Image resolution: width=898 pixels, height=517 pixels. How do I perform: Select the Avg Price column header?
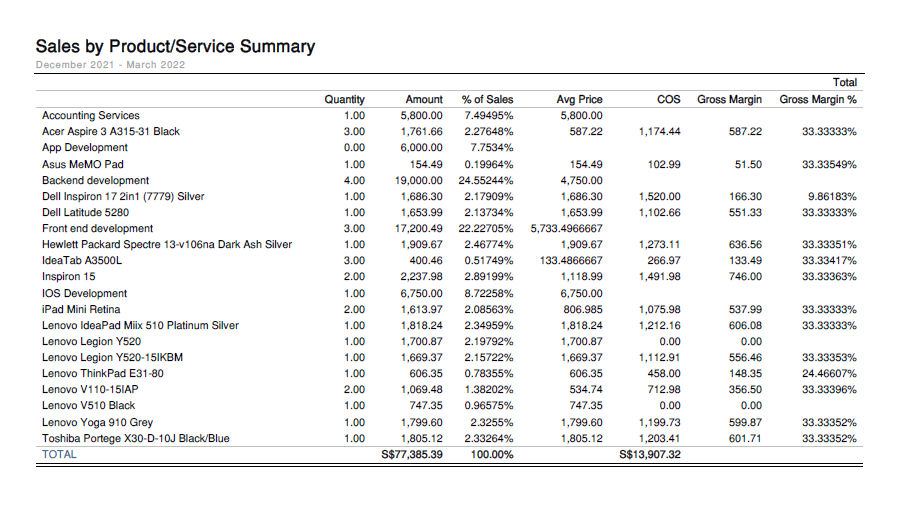[x=579, y=99]
